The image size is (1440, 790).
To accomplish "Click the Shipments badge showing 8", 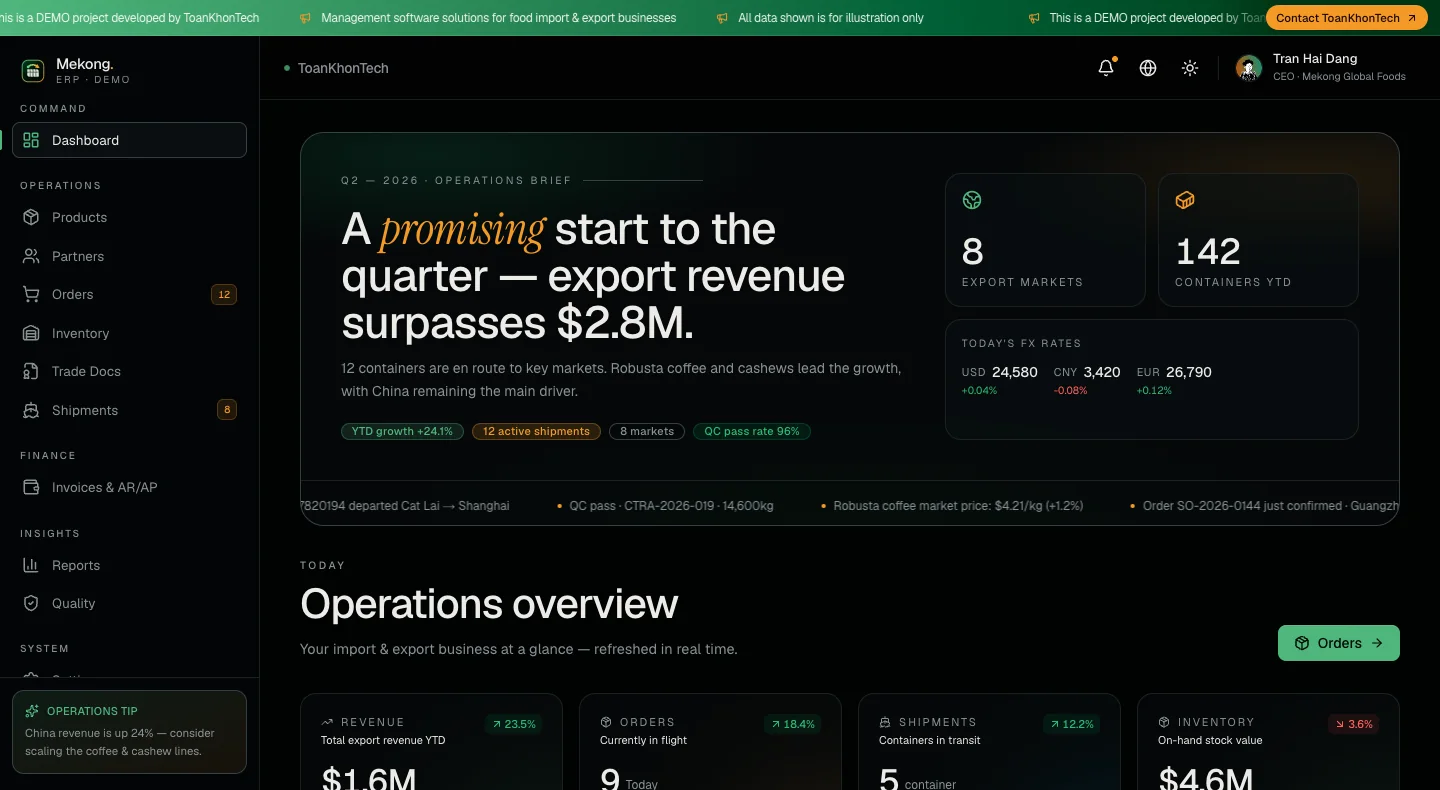I will pyautogui.click(x=227, y=409).
